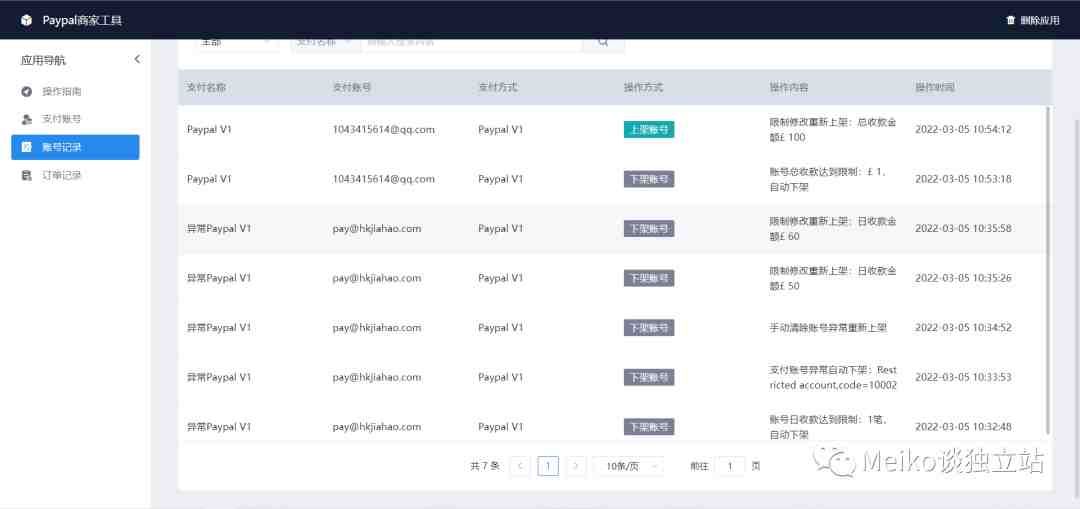Click pay@hkjiahao.com in the 10:35:58 row
This screenshot has width=1080, height=509.
pos(377,229)
